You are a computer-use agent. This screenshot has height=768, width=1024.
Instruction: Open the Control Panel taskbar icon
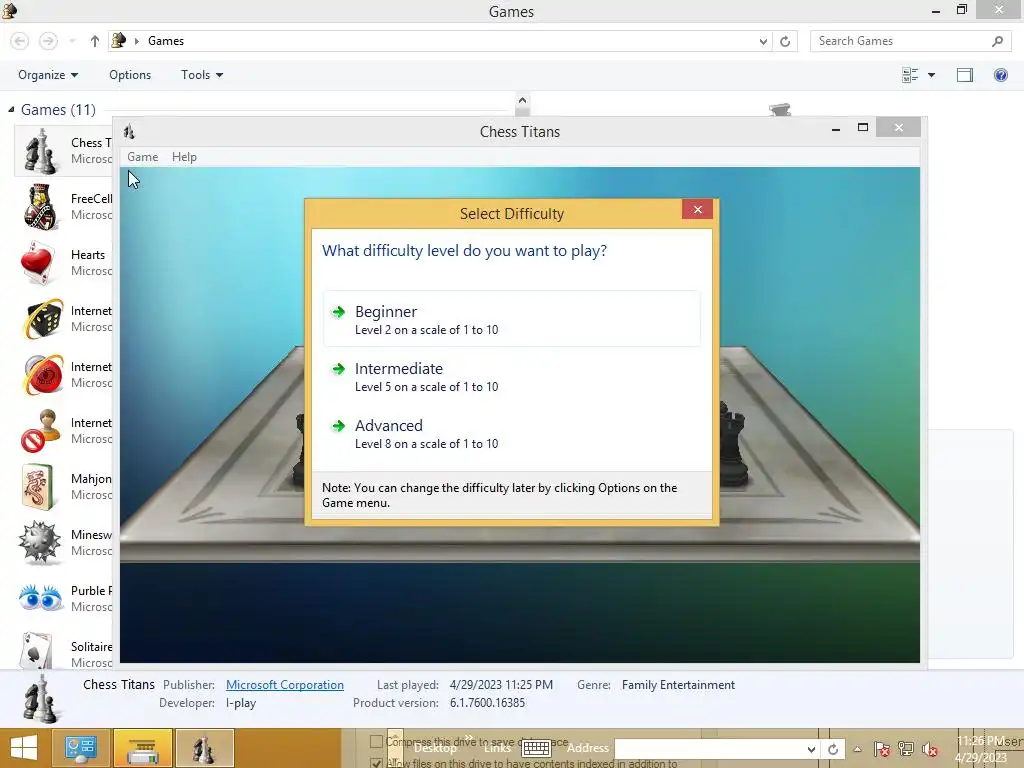point(80,748)
